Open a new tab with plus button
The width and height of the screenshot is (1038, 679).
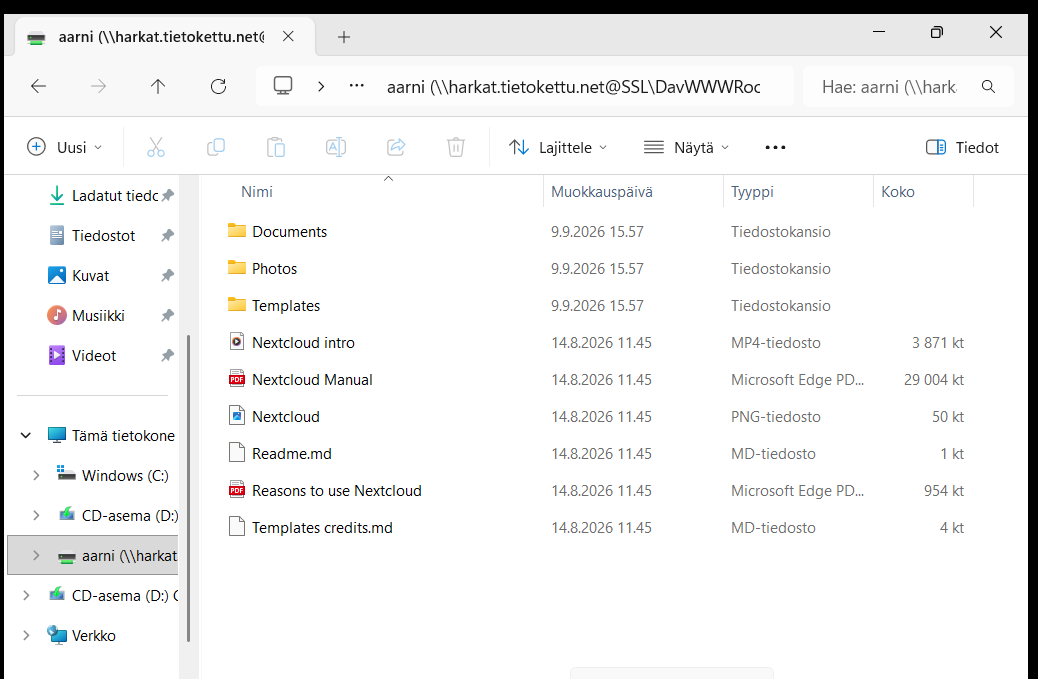pos(344,37)
